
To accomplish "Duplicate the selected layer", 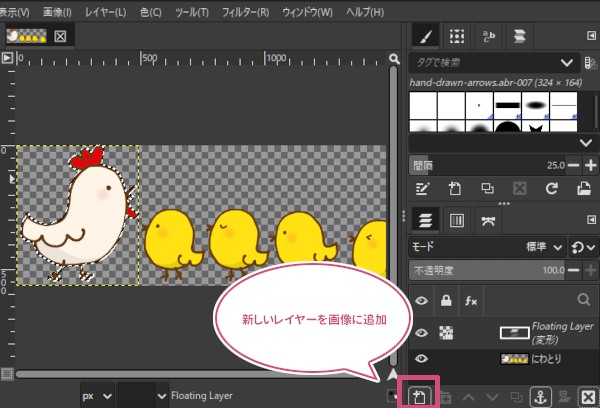I will [x=516, y=398].
